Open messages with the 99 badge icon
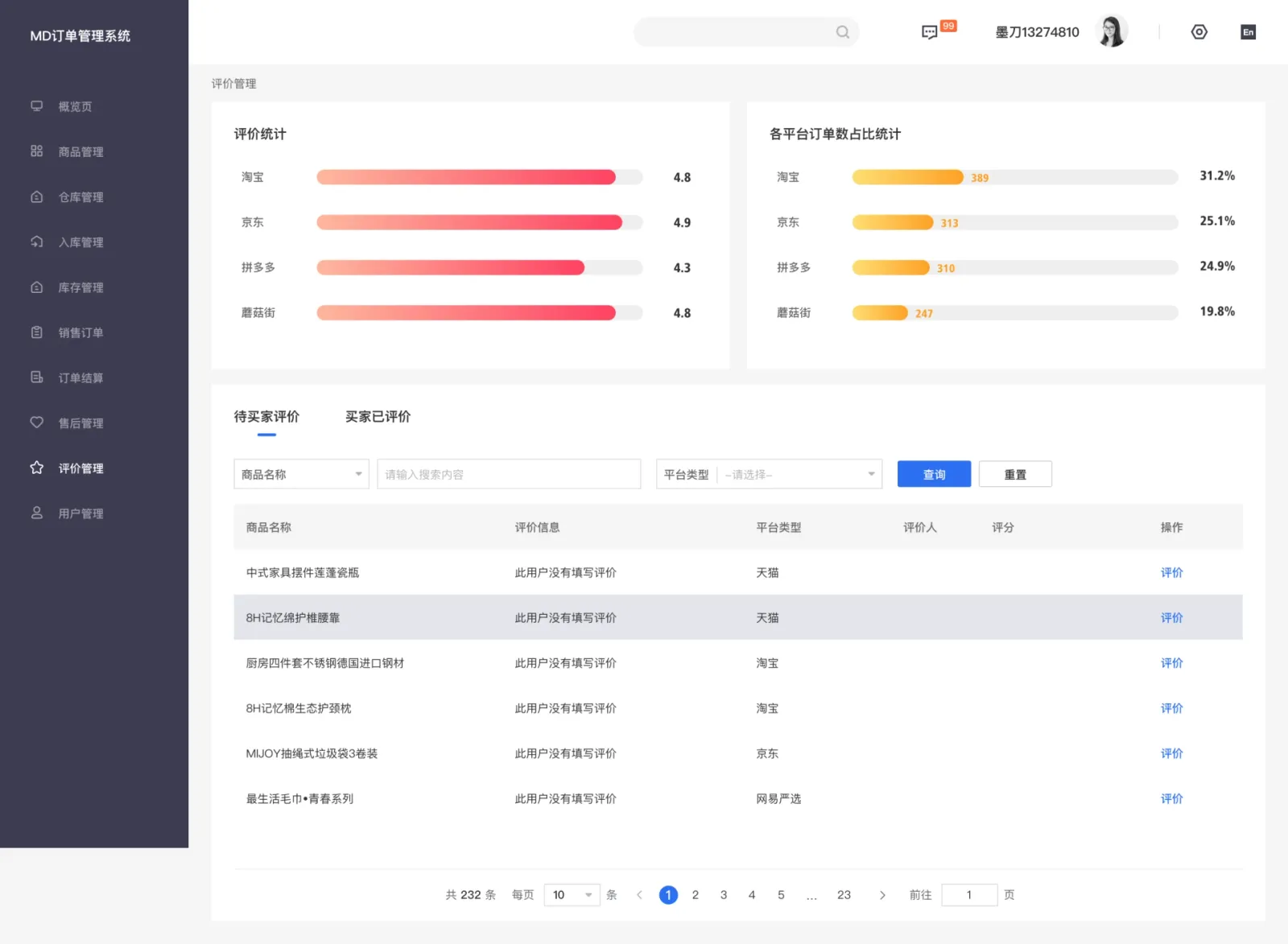Viewport: 1288px width, 944px height. click(x=930, y=32)
